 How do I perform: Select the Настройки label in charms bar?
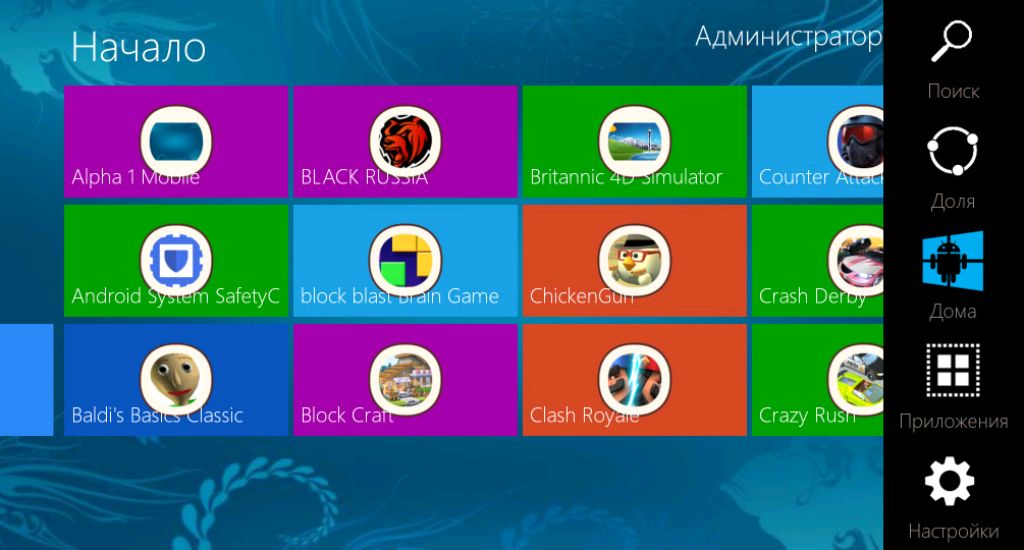[953, 531]
